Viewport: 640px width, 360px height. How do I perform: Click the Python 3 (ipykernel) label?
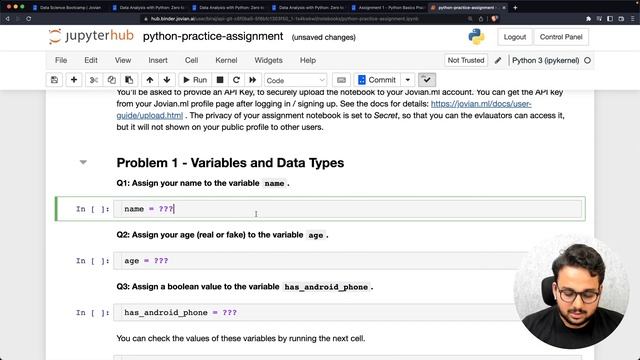click(545, 60)
